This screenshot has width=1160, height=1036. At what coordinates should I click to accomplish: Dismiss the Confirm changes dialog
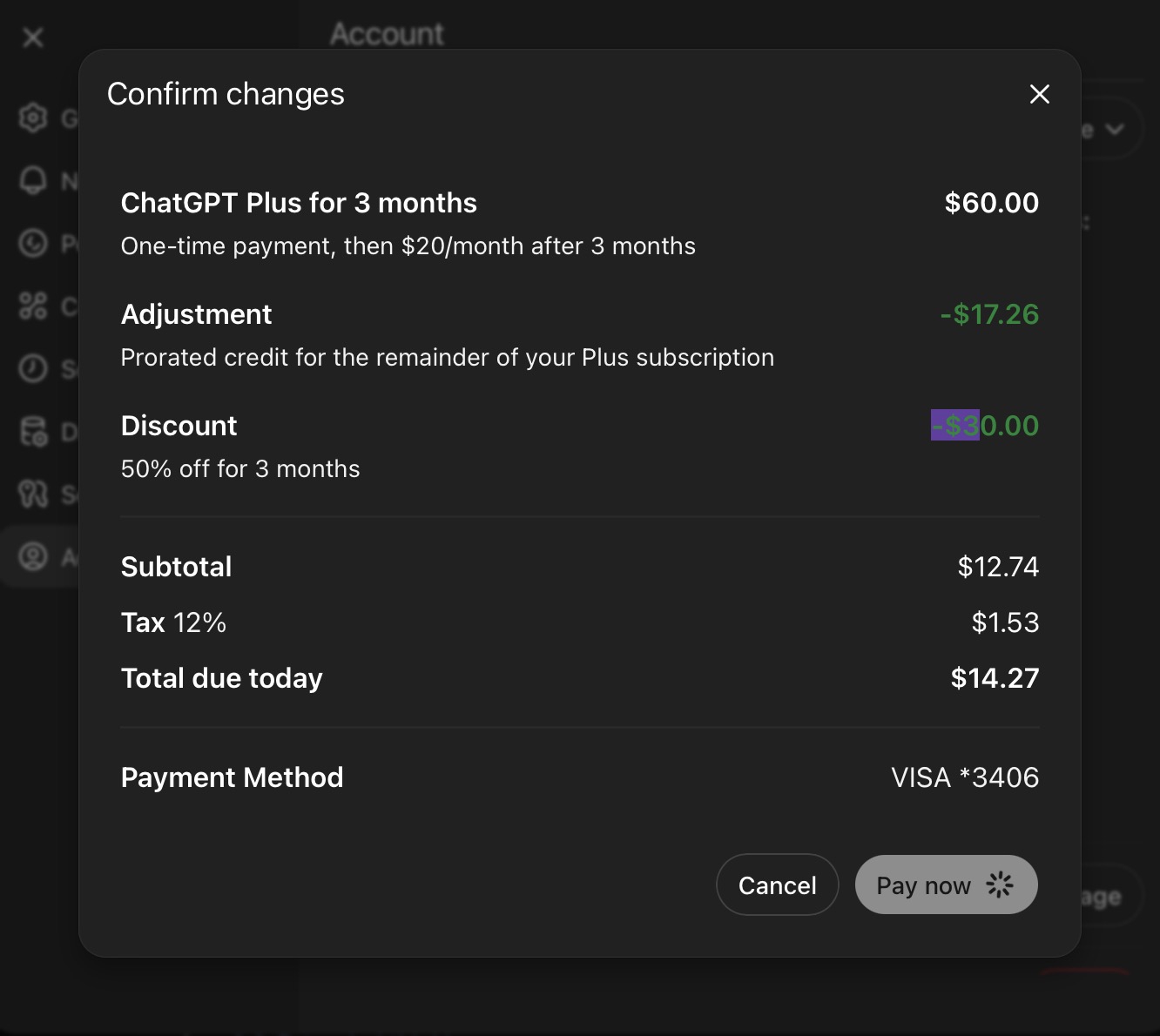(x=1039, y=94)
